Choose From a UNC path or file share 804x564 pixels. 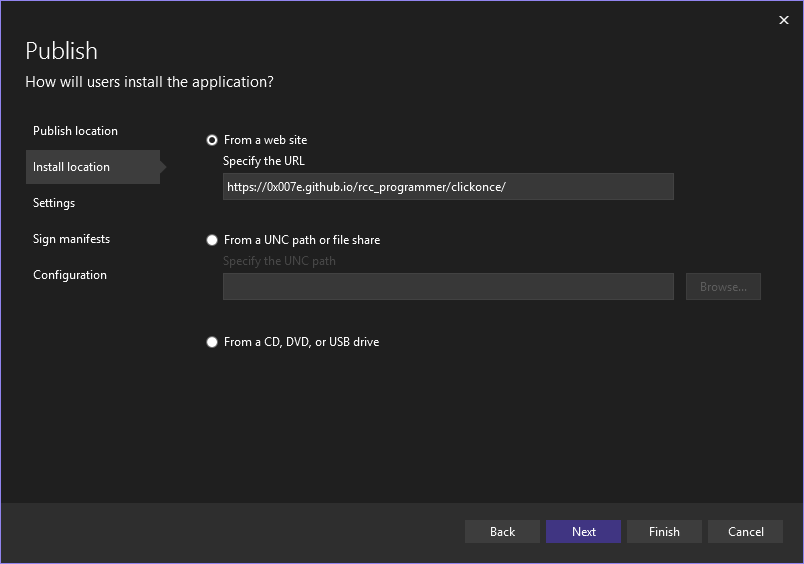point(212,240)
